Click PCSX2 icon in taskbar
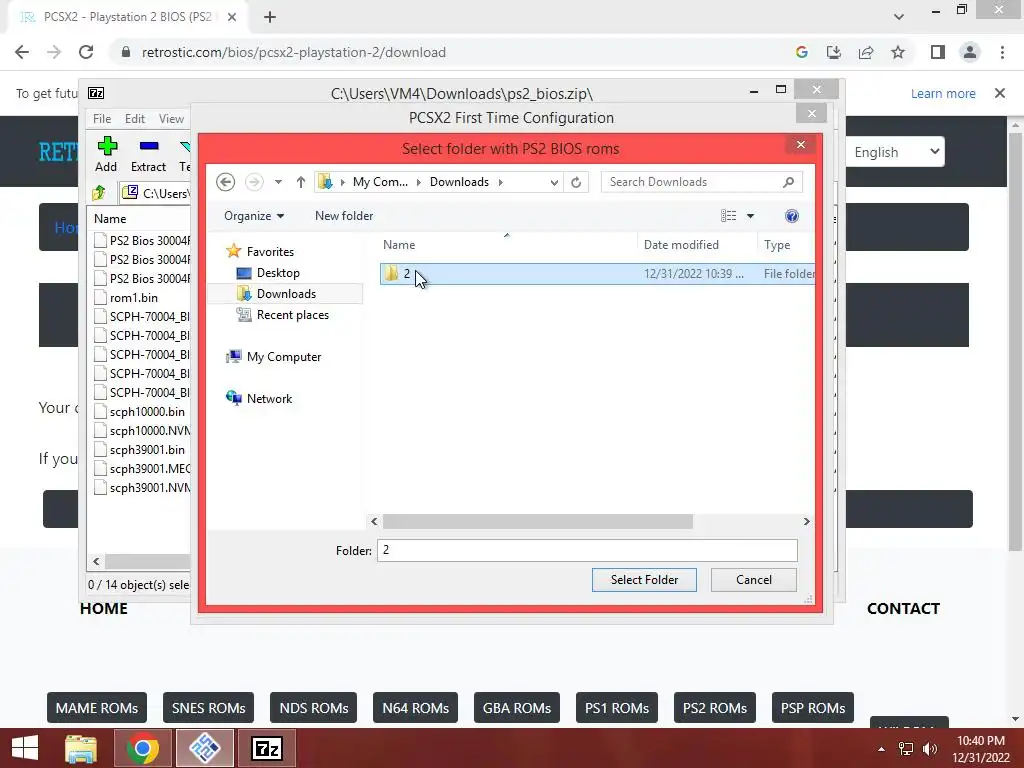This screenshot has height=768, width=1024. [x=205, y=748]
